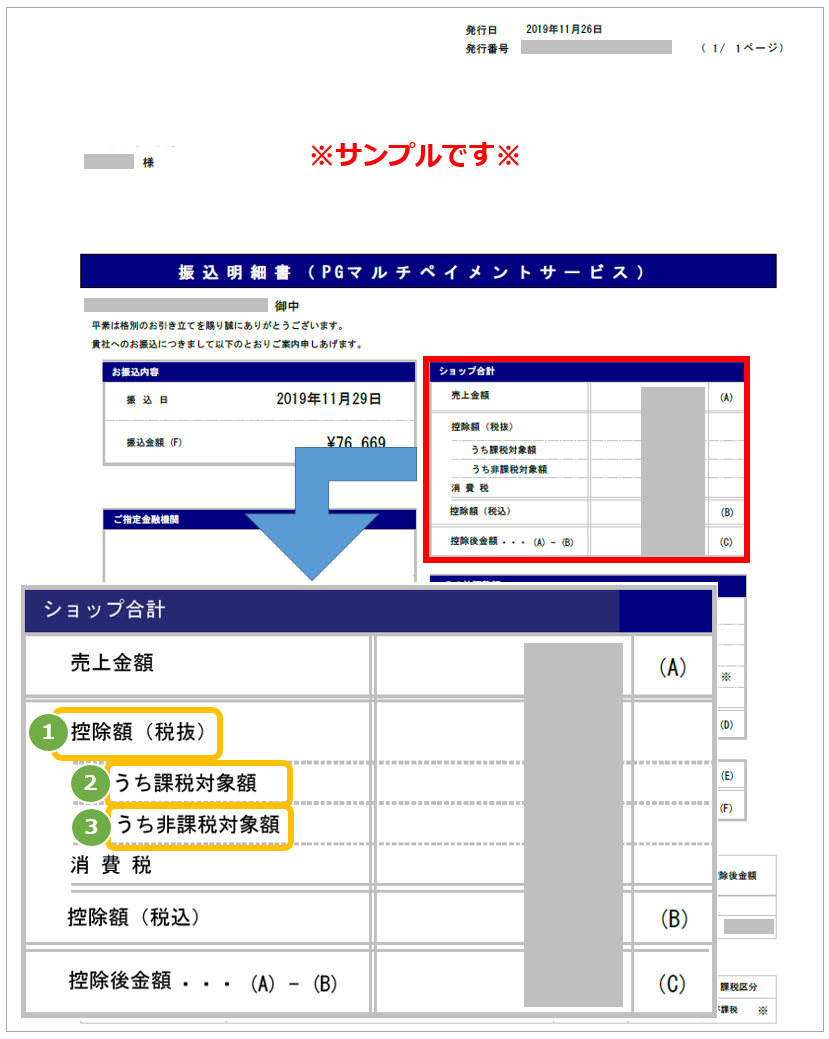
Task: Click the 発行日 label at the top
Action: click(x=481, y=30)
